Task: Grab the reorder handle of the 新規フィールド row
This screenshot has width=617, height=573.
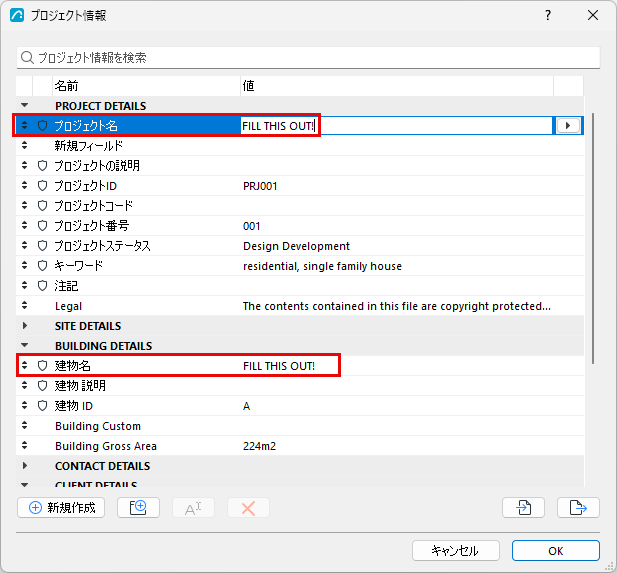Action: 24,145
